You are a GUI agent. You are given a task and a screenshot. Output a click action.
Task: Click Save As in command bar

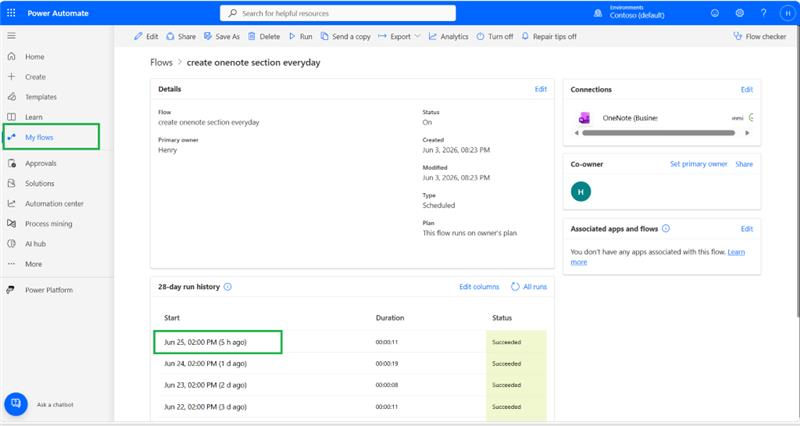pyautogui.click(x=221, y=36)
